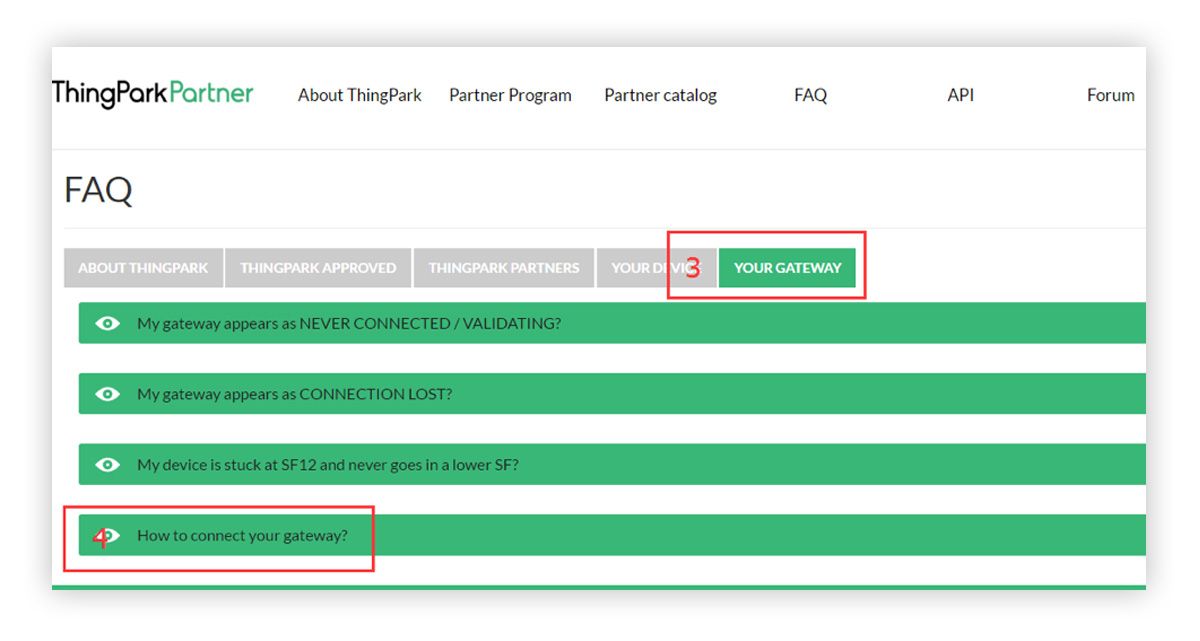Click the eye icon beside CONNECTION LOST question
Viewport: 1200px width, 641px height.
[x=107, y=394]
